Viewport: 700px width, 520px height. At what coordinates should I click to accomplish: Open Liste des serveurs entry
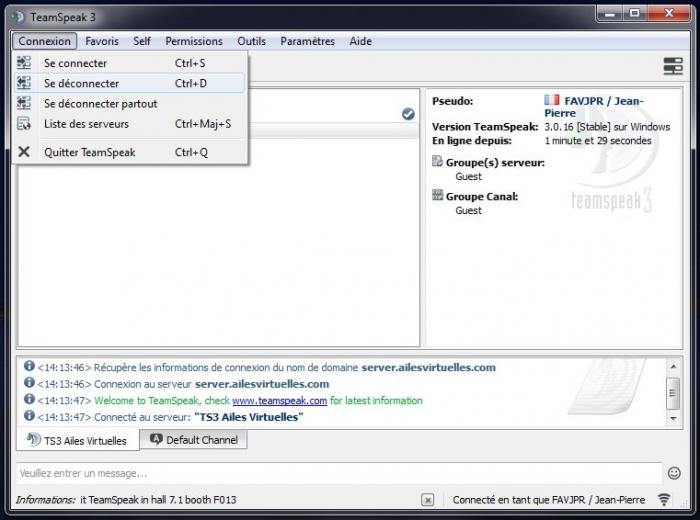(130, 124)
